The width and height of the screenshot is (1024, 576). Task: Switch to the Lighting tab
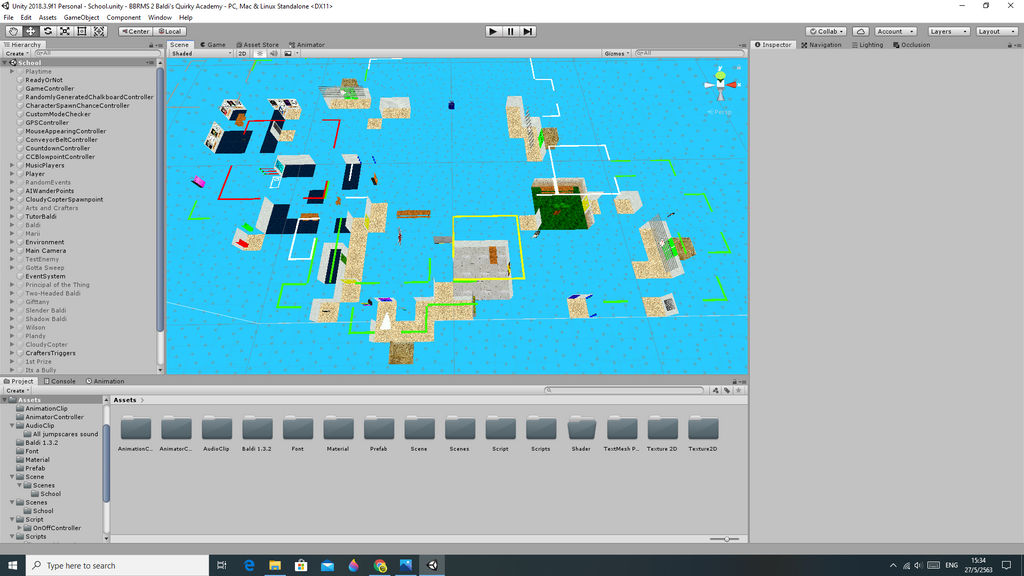point(867,45)
